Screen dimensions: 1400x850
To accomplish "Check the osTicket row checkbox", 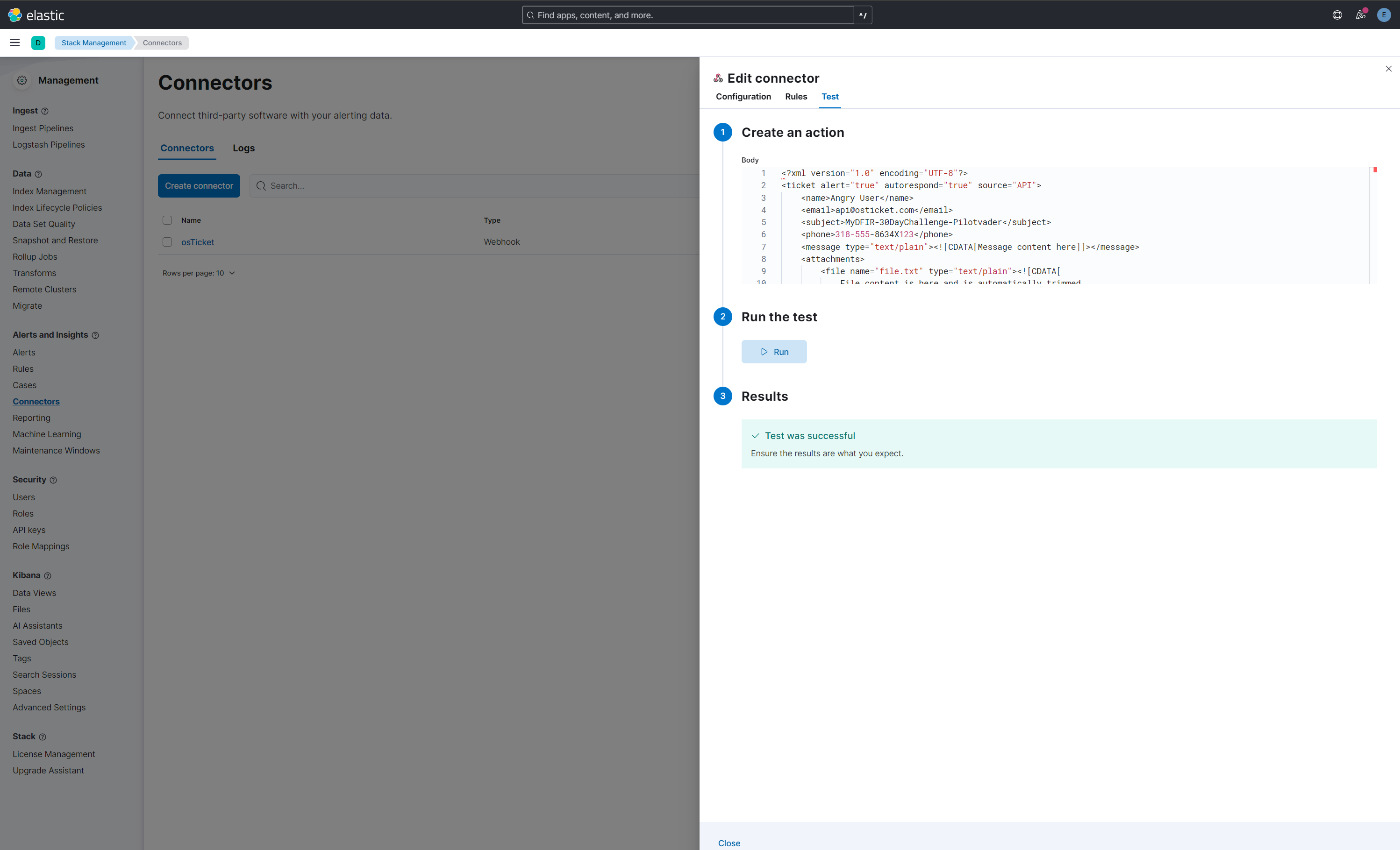I will pos(167,242).
